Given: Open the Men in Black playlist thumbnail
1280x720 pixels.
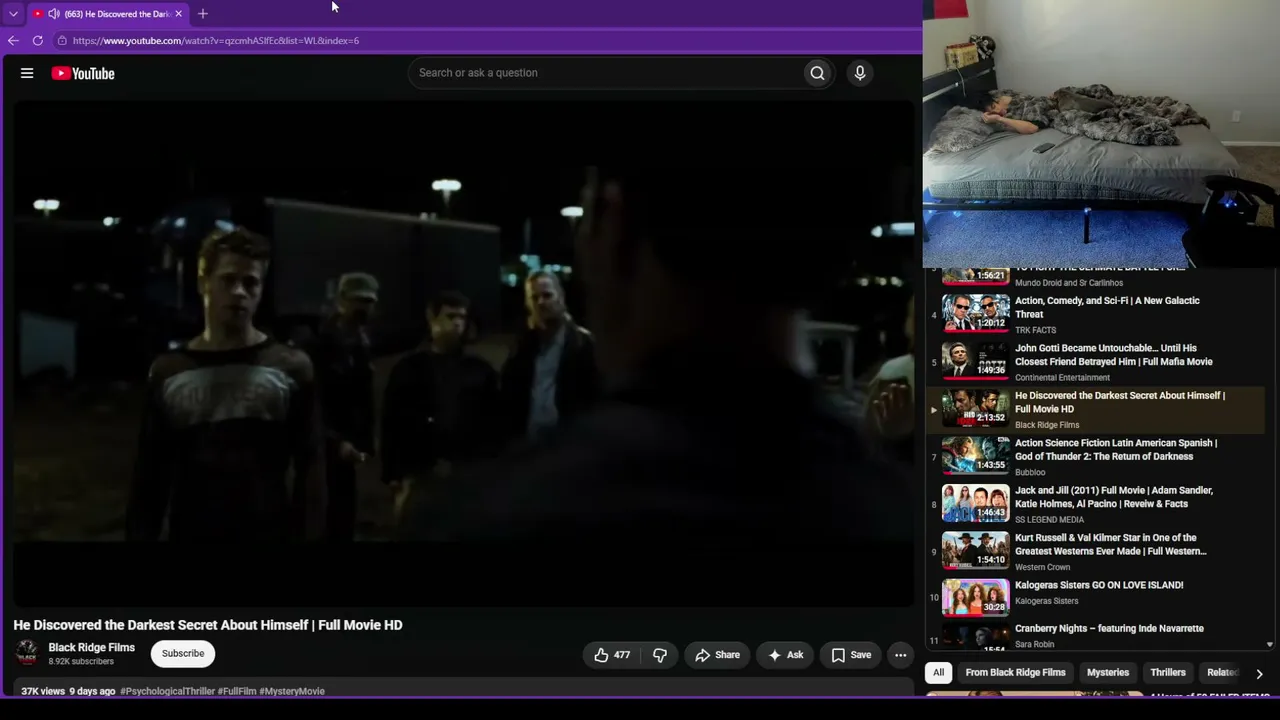Looking at the screenshot, I should [976, 313].
